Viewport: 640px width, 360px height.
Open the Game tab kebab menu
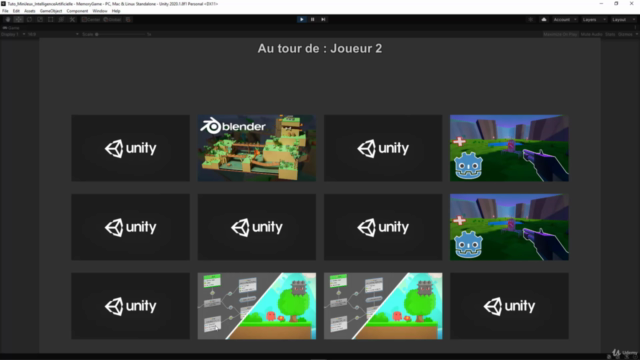[x=636, y=28]
